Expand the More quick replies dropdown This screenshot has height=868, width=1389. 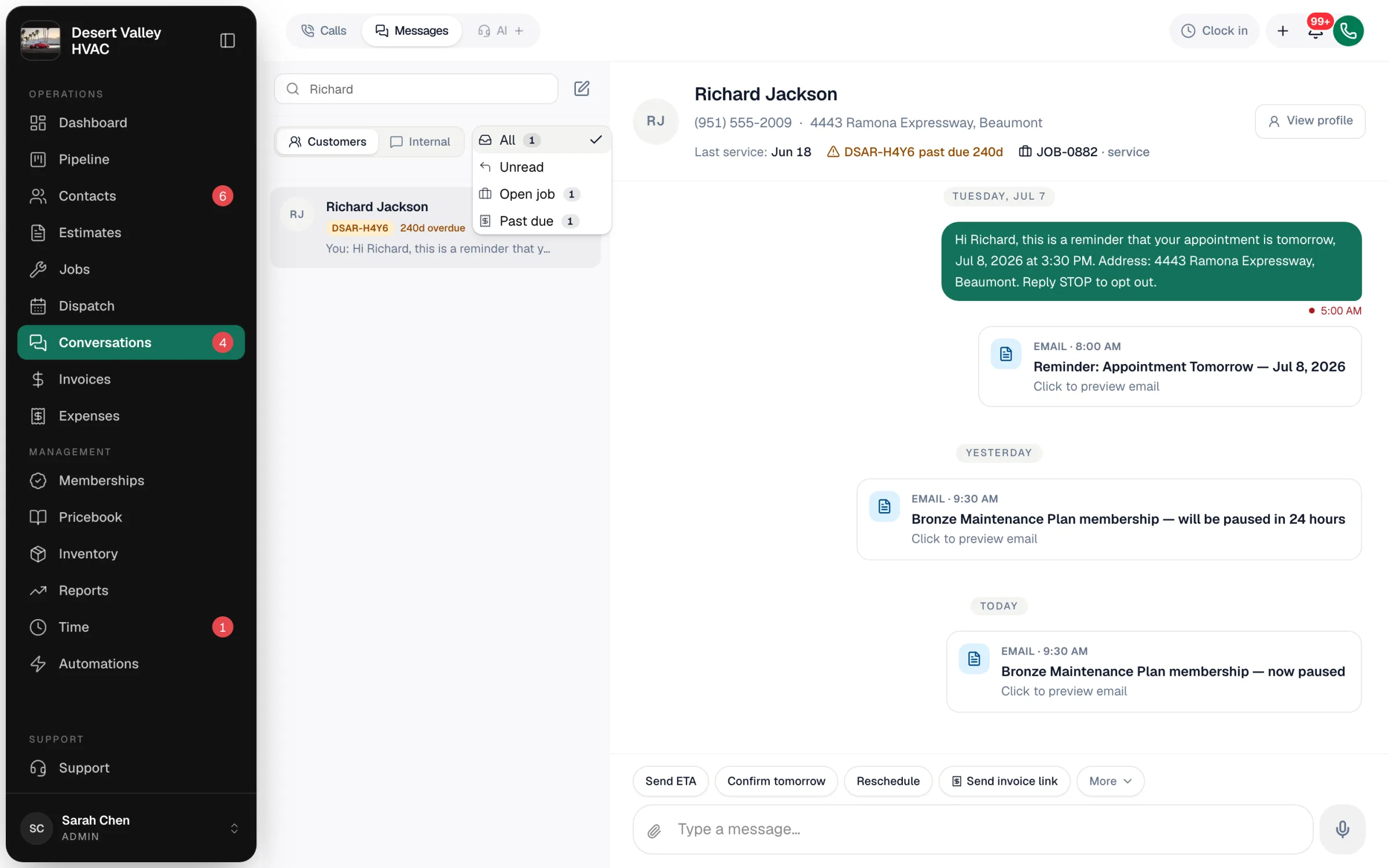(1110, 781)
